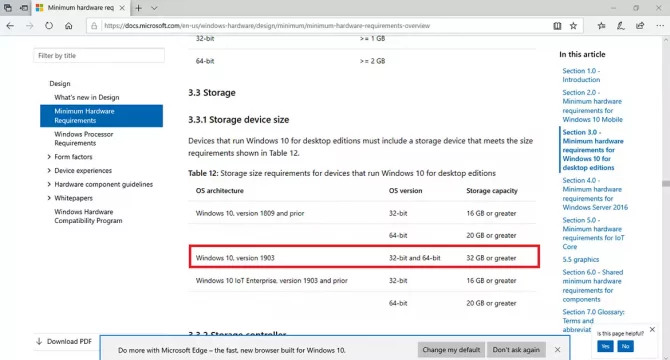This screenshot has width=670, height=360.
Task: Close the Is this page helpful popup
Action: (652, 329)
